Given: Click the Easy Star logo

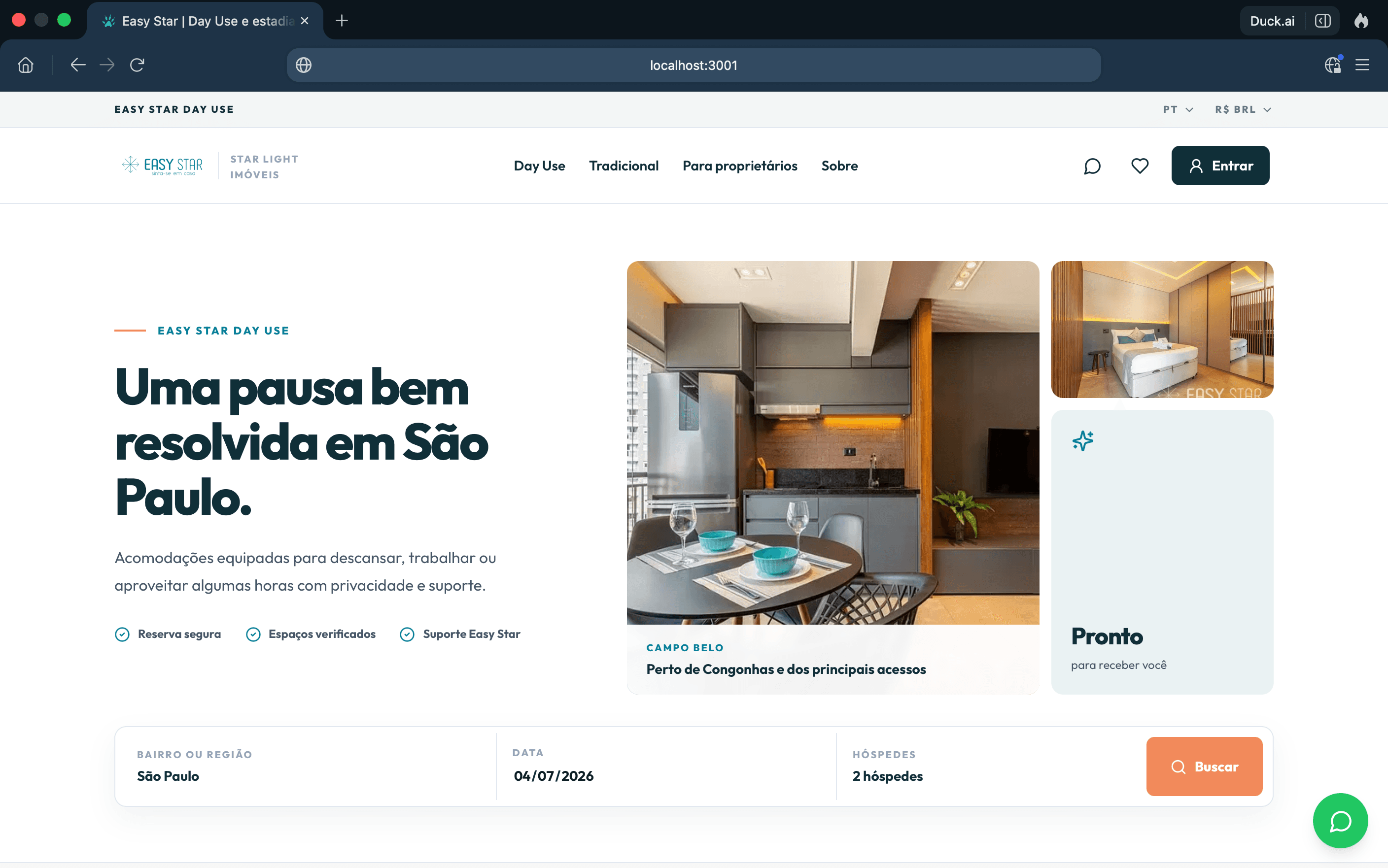Looking at the screenshot, I should 163,166.
